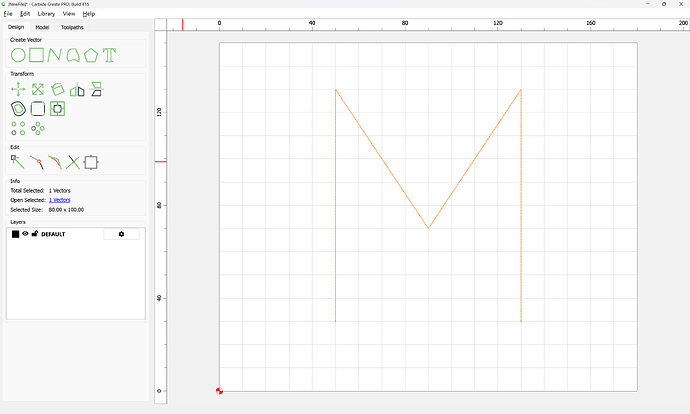Activate the Scale transform tool
Viewport: 690px width, 414px height.
(x=38, y=89)
